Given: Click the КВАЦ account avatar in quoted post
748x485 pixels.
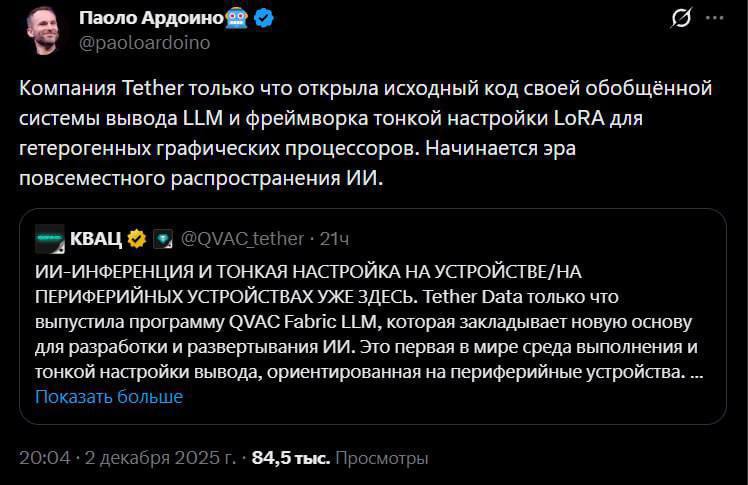Looking at the screenshot, I should (50, 238).
